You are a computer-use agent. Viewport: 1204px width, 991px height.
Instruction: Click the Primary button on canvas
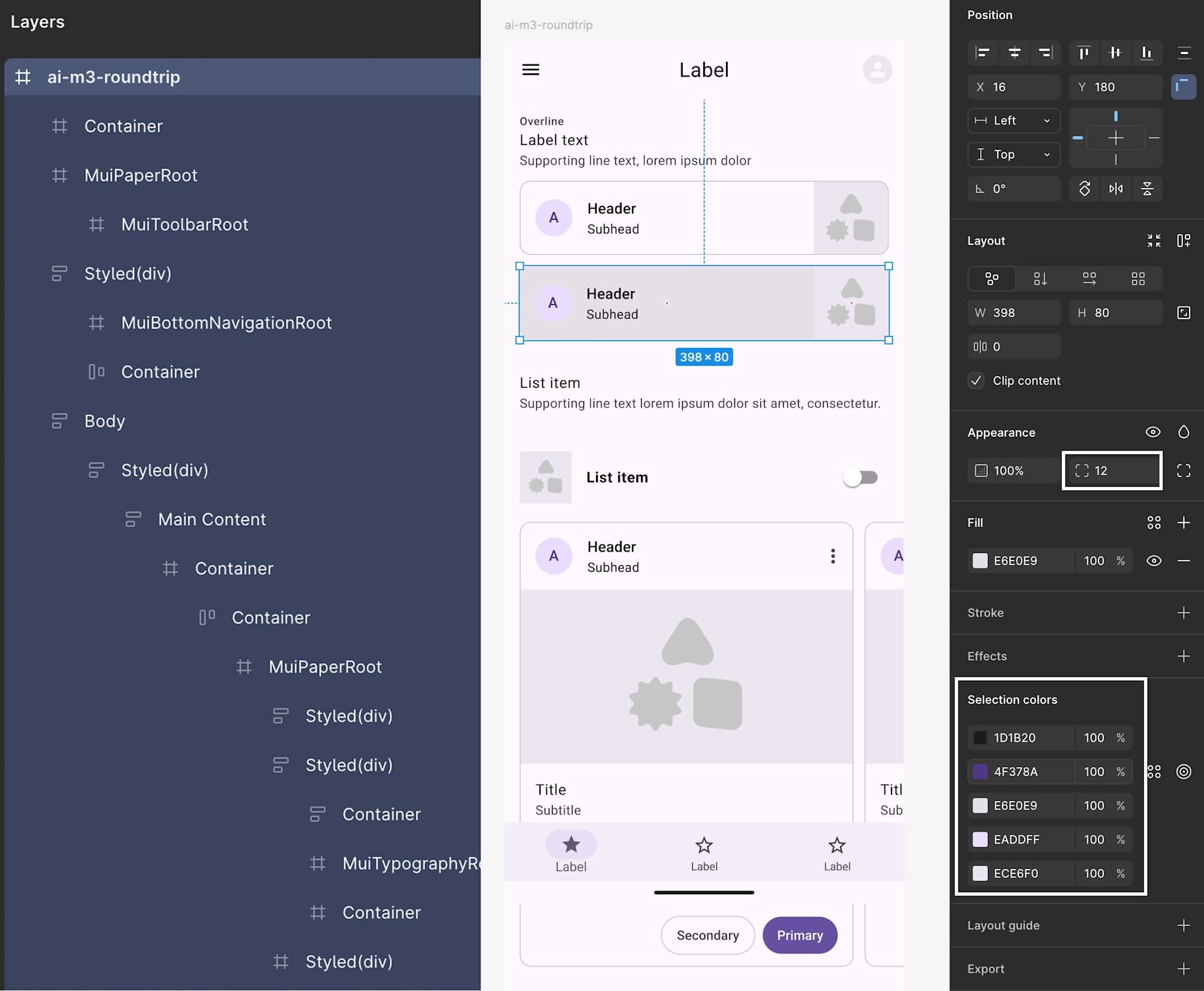pyautogui.click(x=799, y=935)
